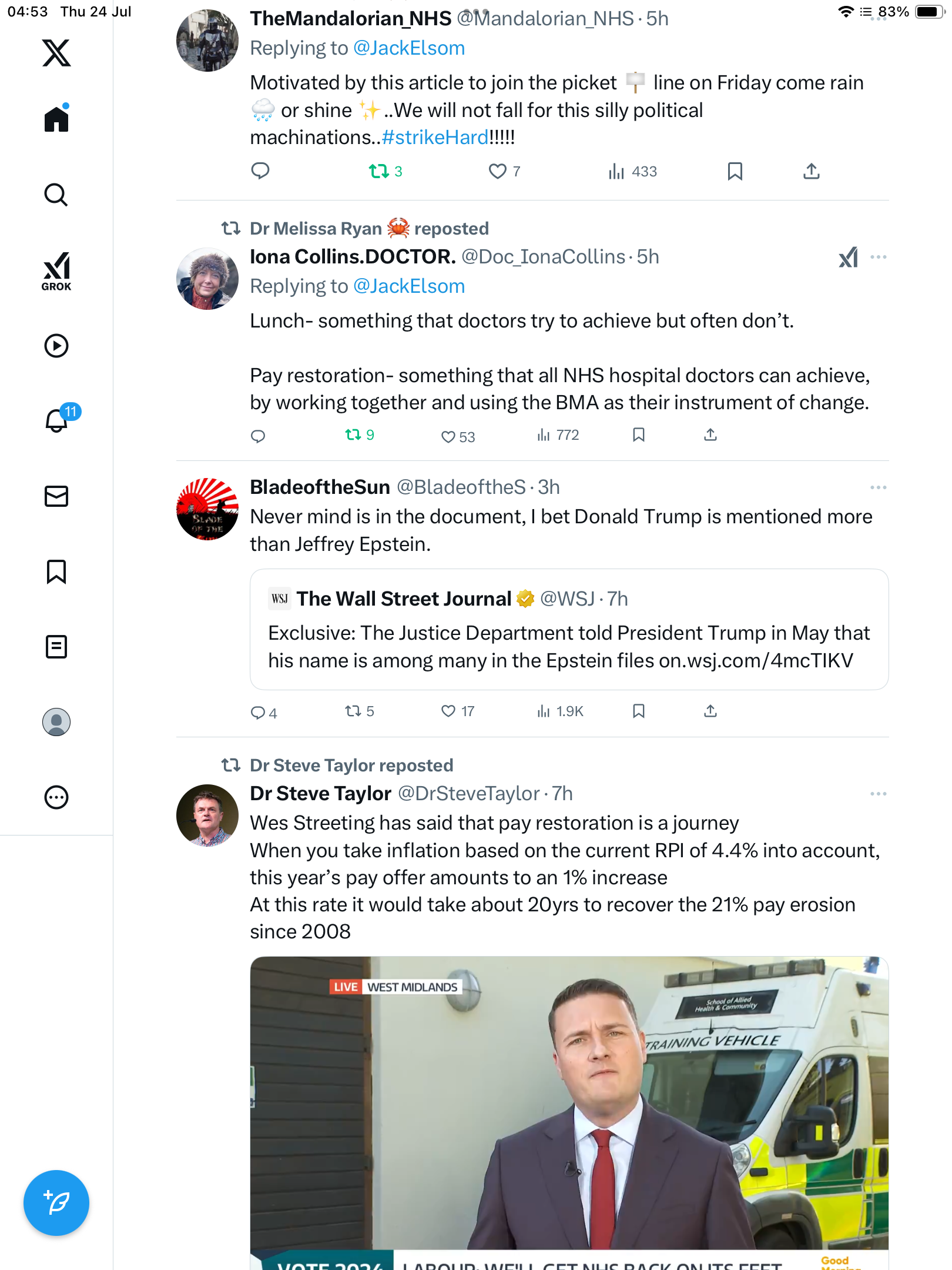
Task: Open the lists icon in sidebar
Action: (x=56, y=647)
